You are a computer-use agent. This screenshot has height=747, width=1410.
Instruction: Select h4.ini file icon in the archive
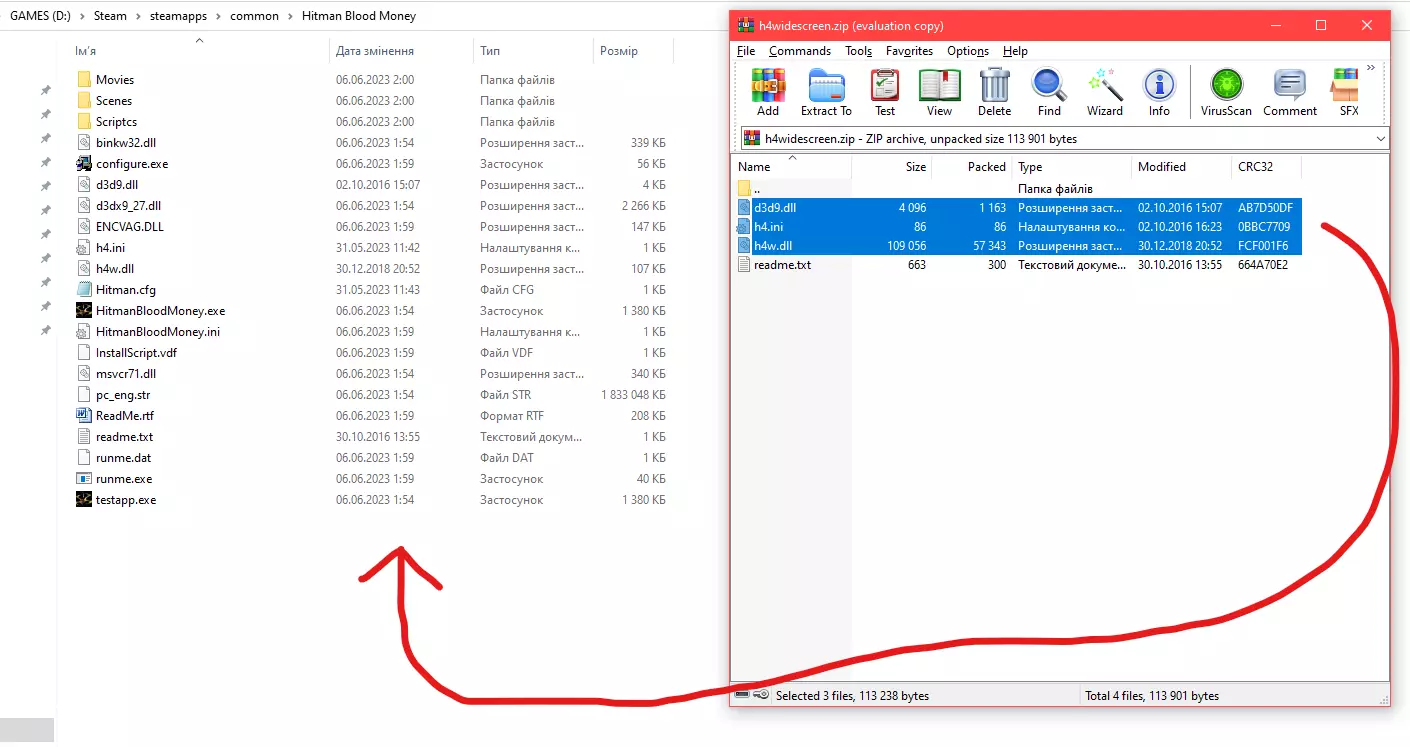(744, 227)
